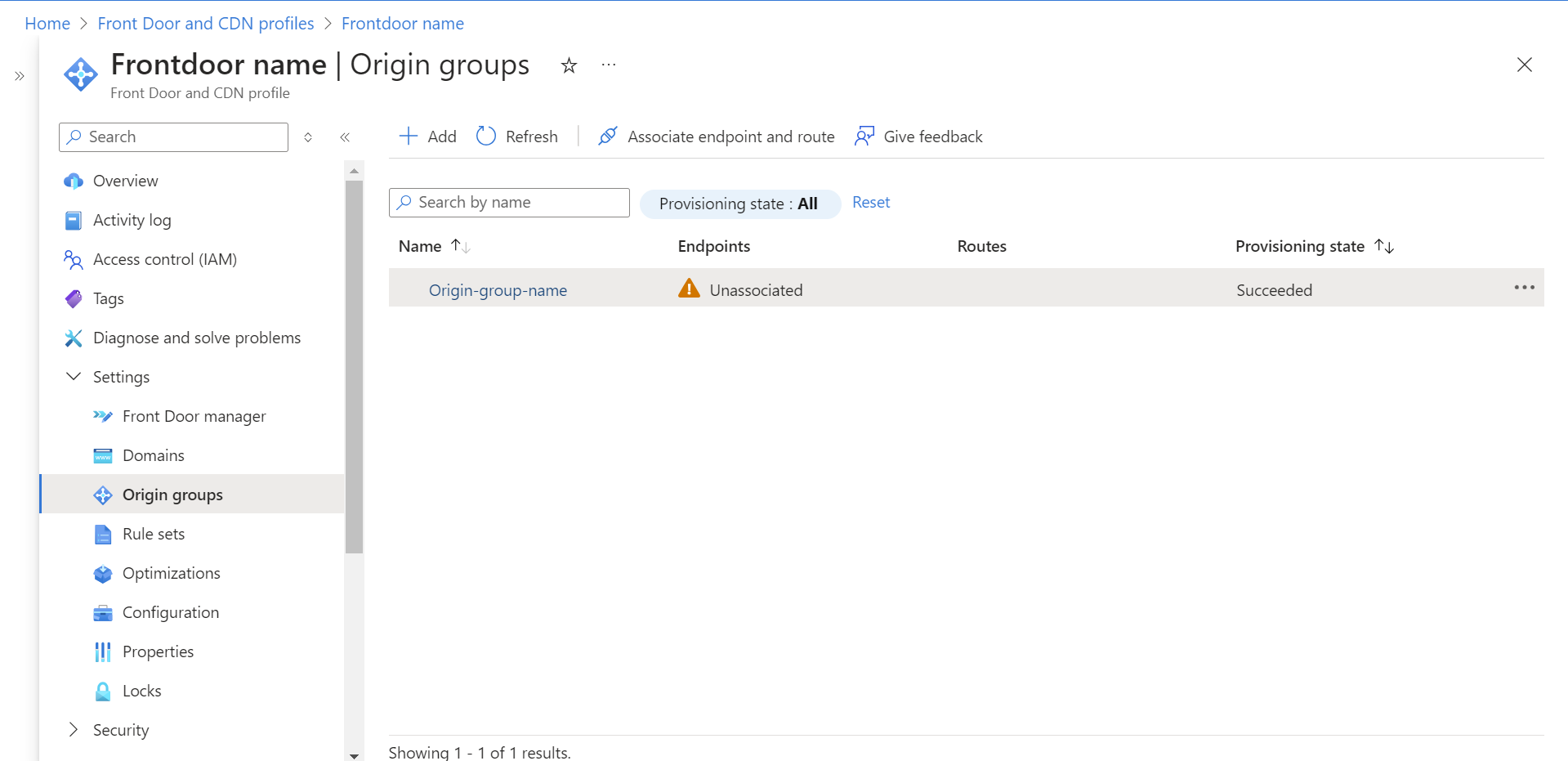Toggle expand/collapse all sidebar groups arrows
Image resolution: width=1568 pixels, height=761 pixels.
[308, 137]
